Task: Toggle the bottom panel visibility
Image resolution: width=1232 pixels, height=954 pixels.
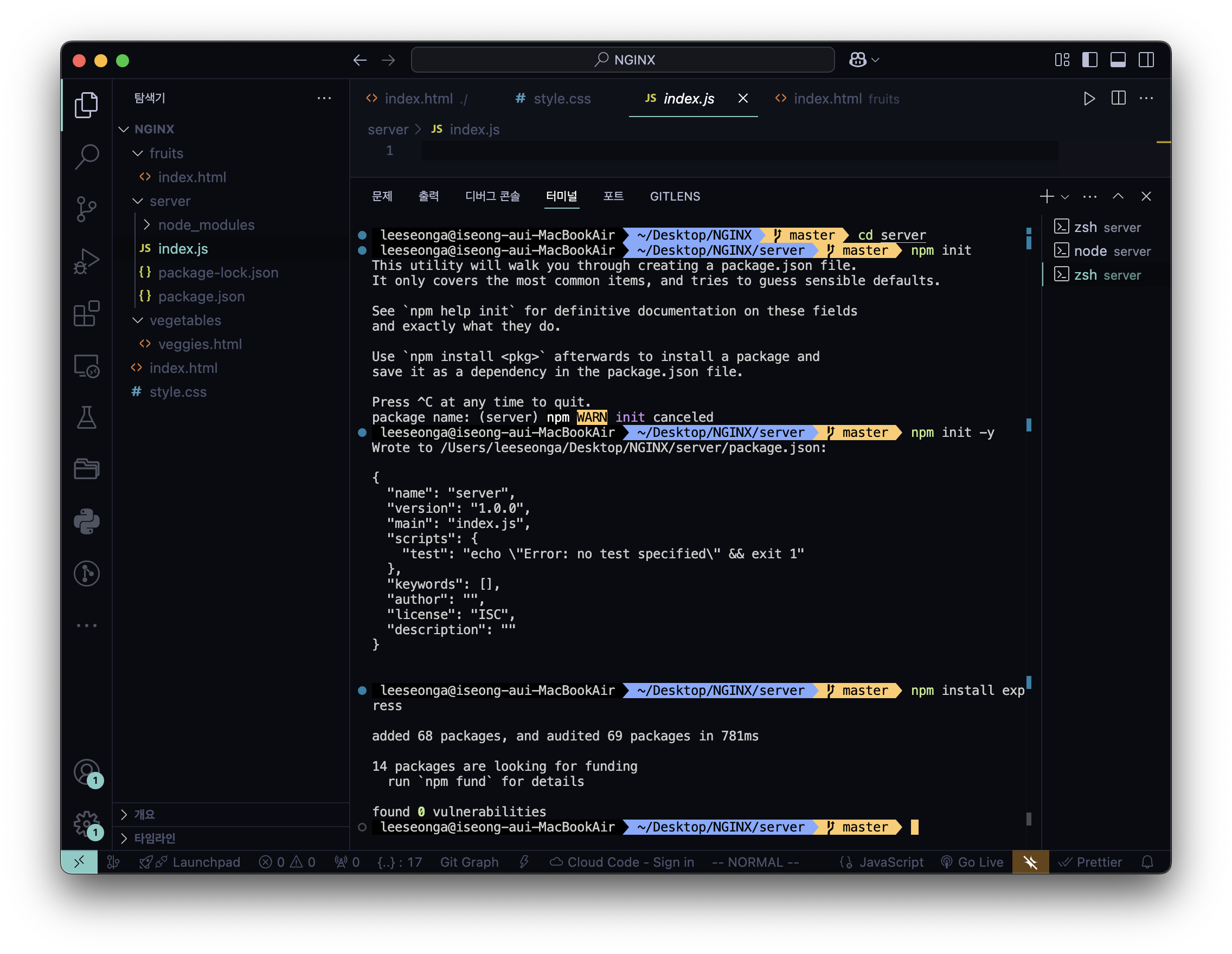Action: 1118,60
